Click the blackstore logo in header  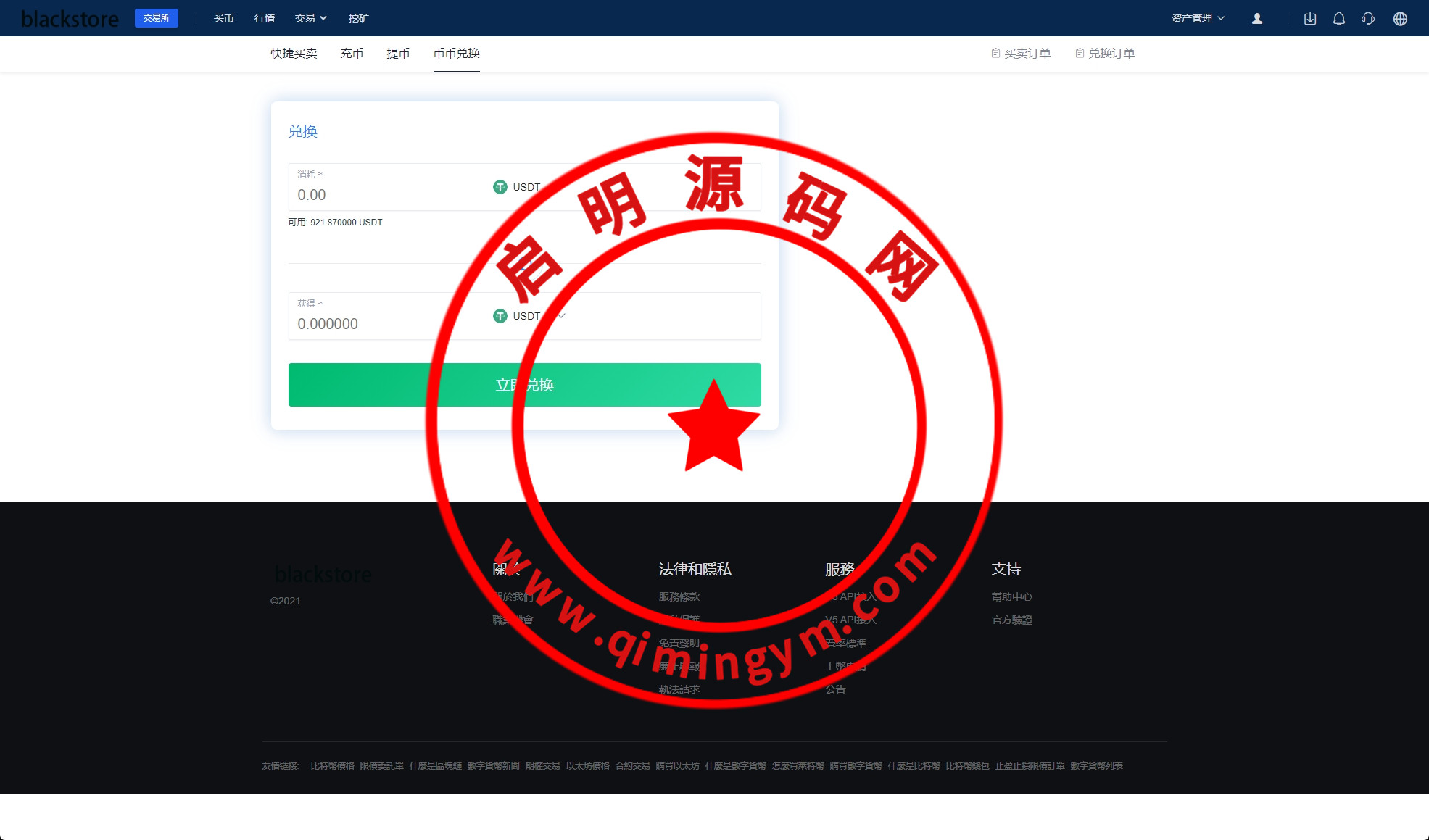pos(70,19)
